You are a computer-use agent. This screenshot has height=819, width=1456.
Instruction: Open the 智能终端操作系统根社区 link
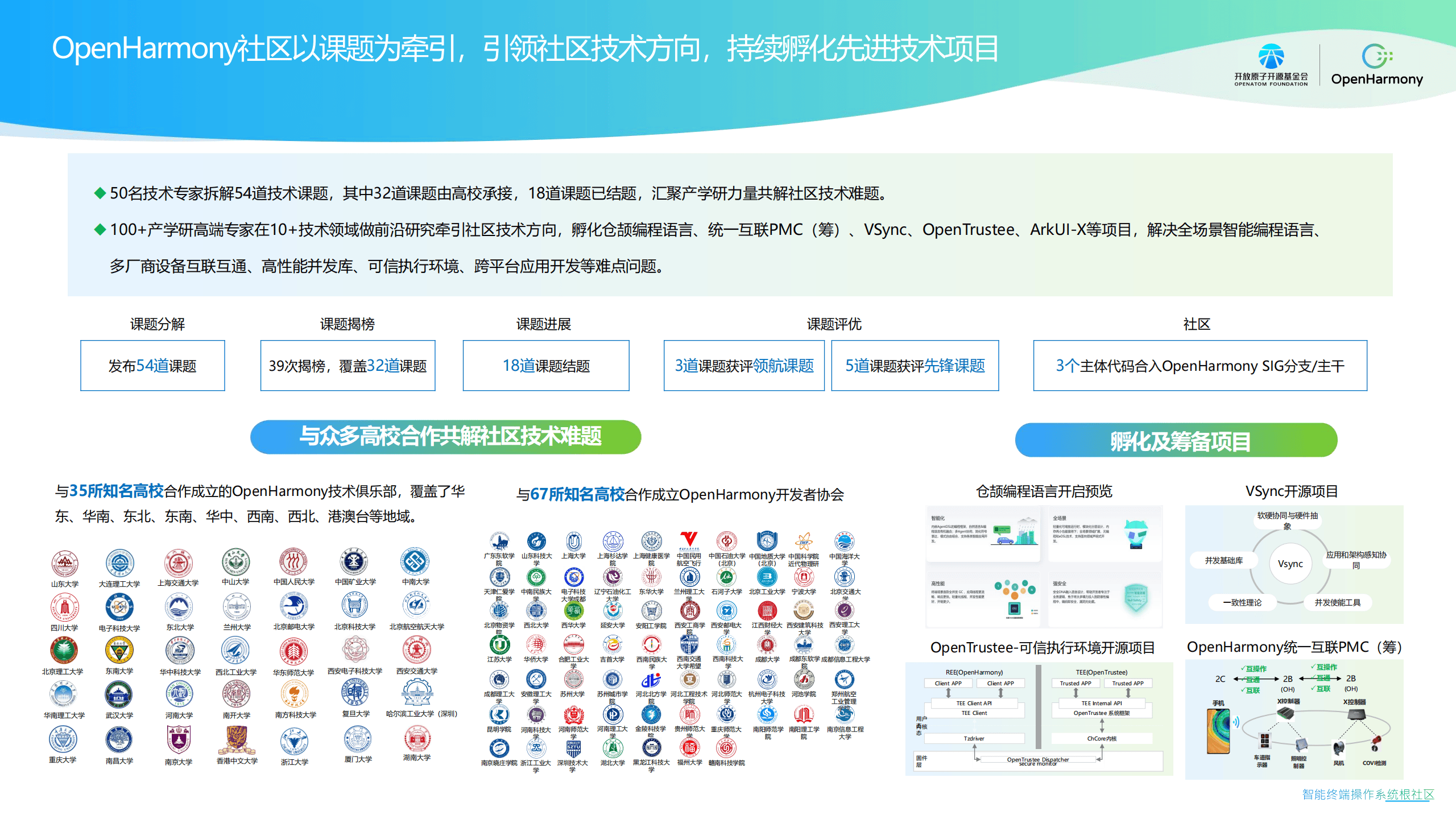click(x=1368, y=795)
